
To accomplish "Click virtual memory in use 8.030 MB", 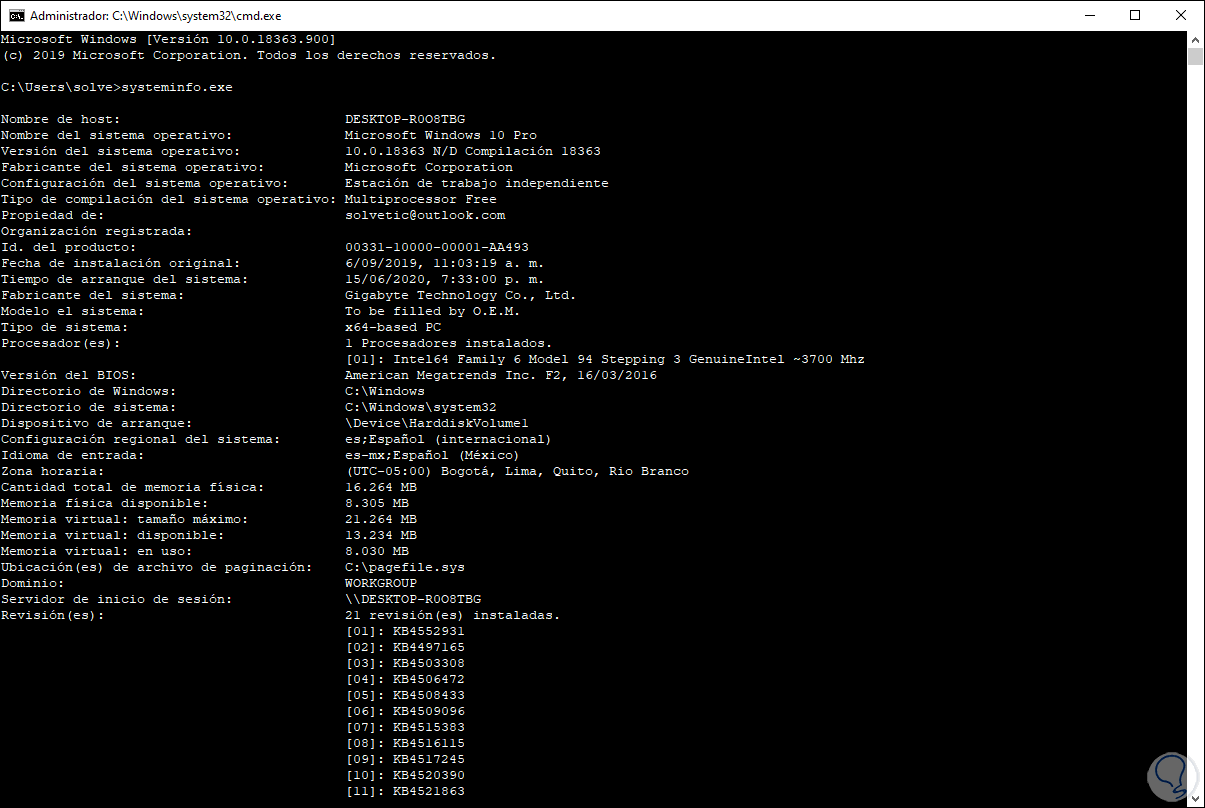I will (377, 551).
